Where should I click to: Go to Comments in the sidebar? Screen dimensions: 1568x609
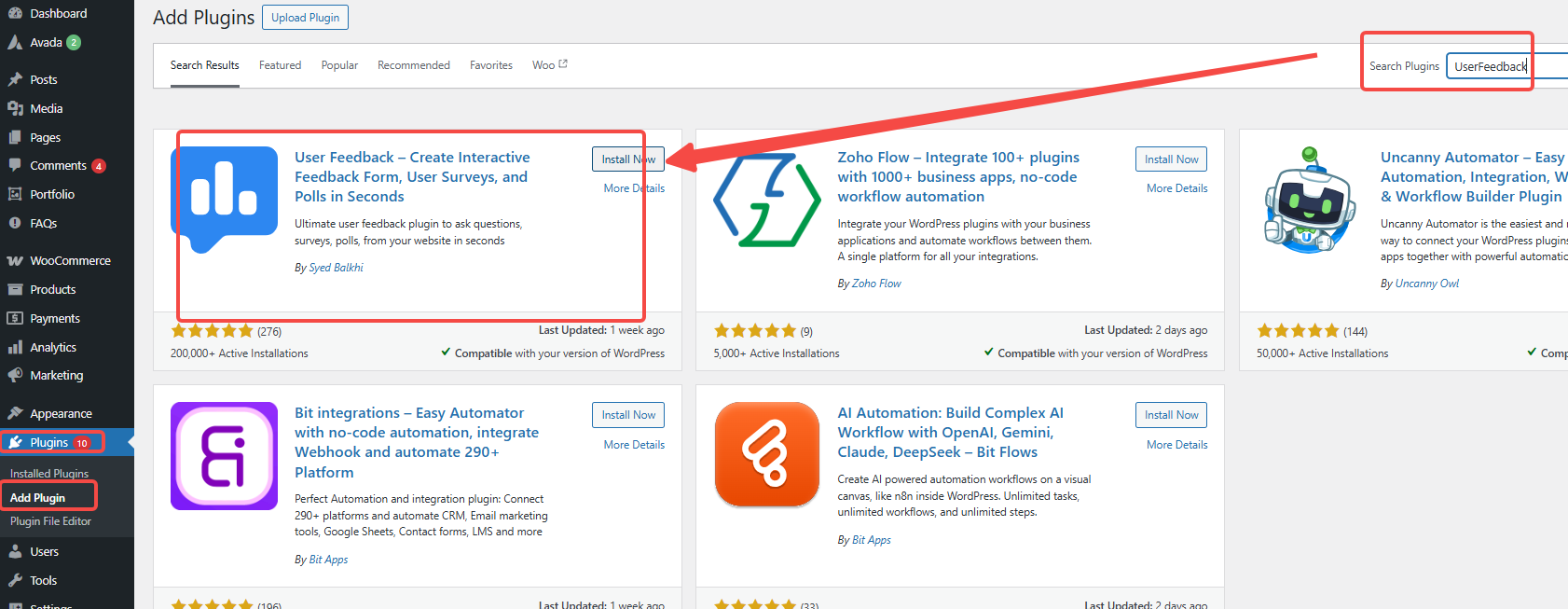[58, 166]
